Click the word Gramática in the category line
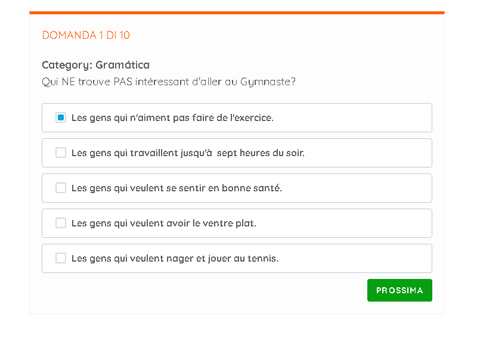Image resolution: width=480 pixels, height=360 pixels. point(122,65)
